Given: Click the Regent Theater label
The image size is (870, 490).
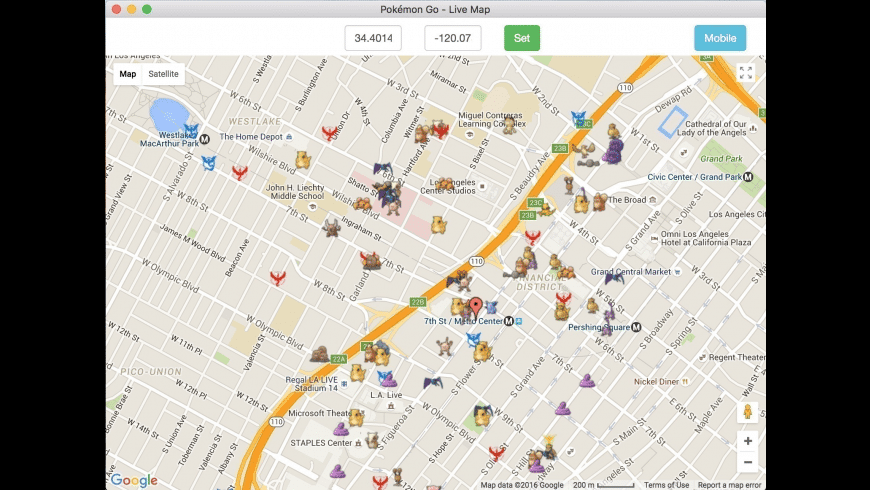Looking at the screenshot, I should [x=737, y=357].
